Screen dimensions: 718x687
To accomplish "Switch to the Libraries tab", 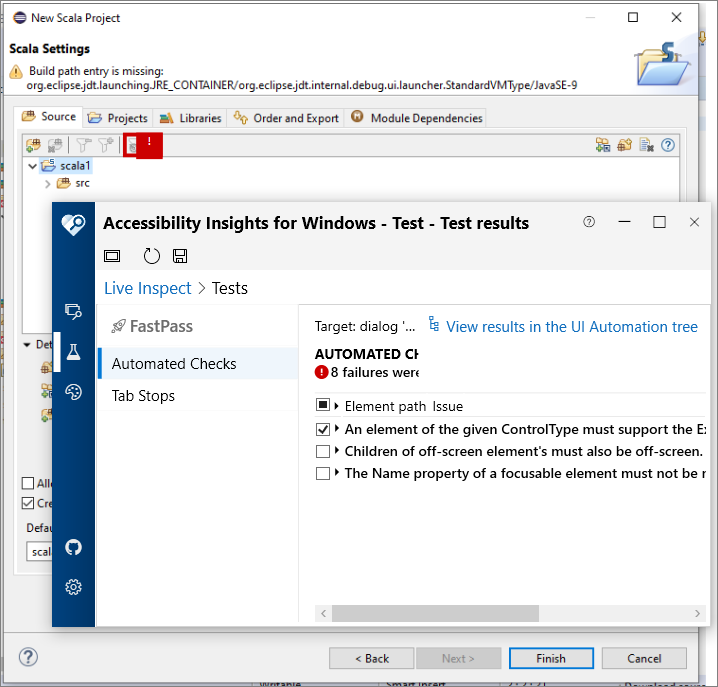I will (x=190, y=118).
